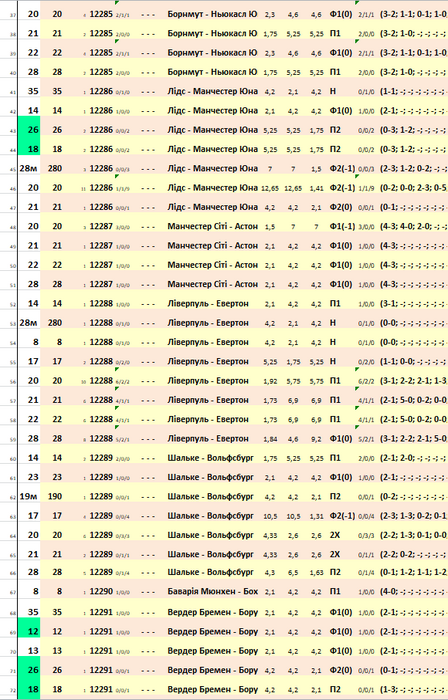Viewport: 448px width, 700px height.
Task: Select the '13' cell in row 70
Action: (x=33, y=651)
